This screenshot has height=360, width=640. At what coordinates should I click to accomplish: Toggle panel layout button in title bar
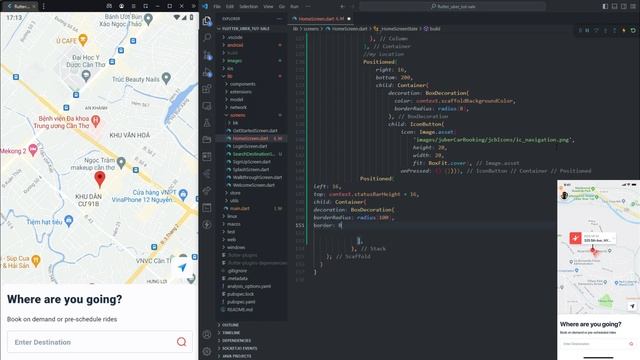pos(614,6)
